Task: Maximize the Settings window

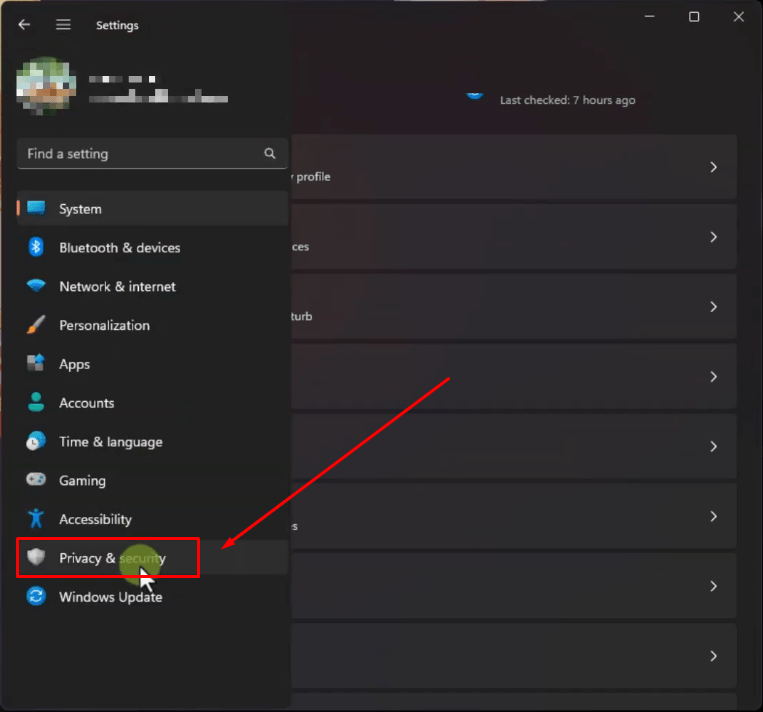Action: [694, 17]
